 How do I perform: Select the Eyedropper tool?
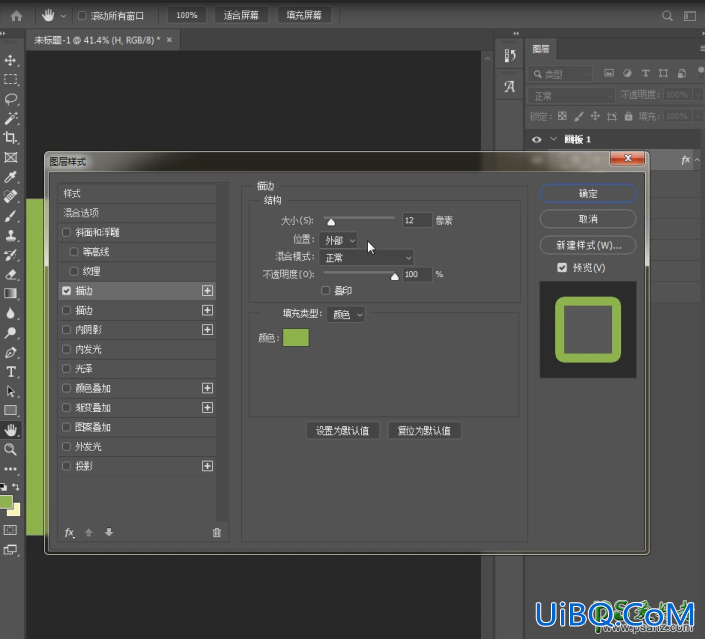pyautogui.click(x=10, y=177)
